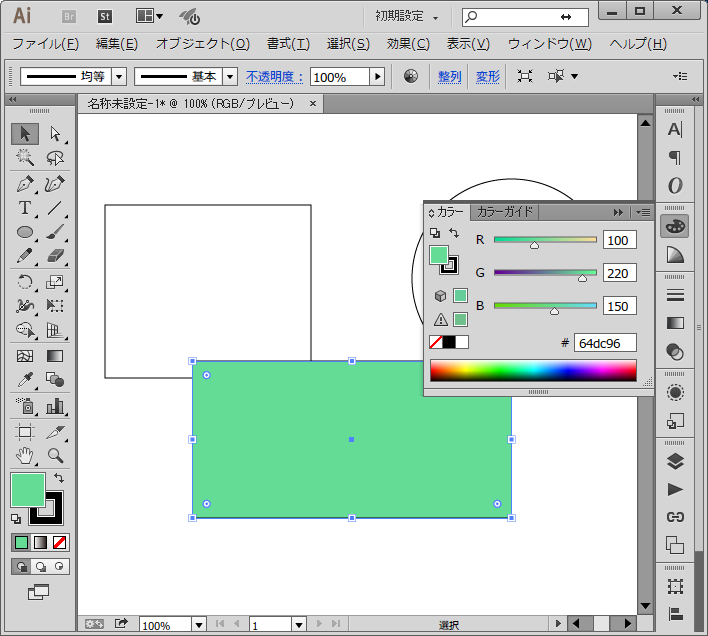Click the color spectrum bar in Color panel
Image resolution: width=708 pixels, height=636 pixels.
[x=533, y=371]
